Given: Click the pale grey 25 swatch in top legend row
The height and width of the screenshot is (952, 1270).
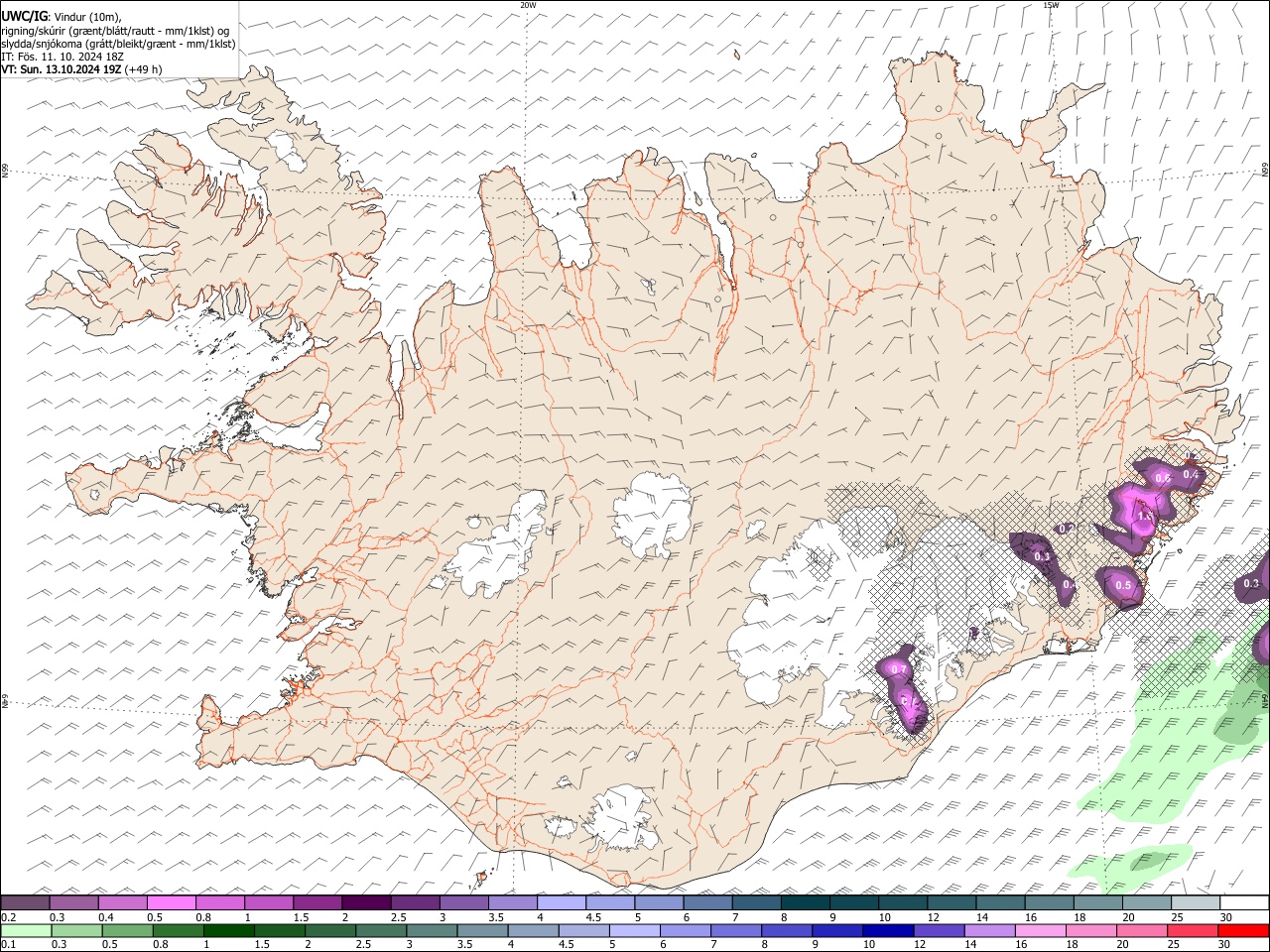Looking at the screenshot, I should [1196, 903].
